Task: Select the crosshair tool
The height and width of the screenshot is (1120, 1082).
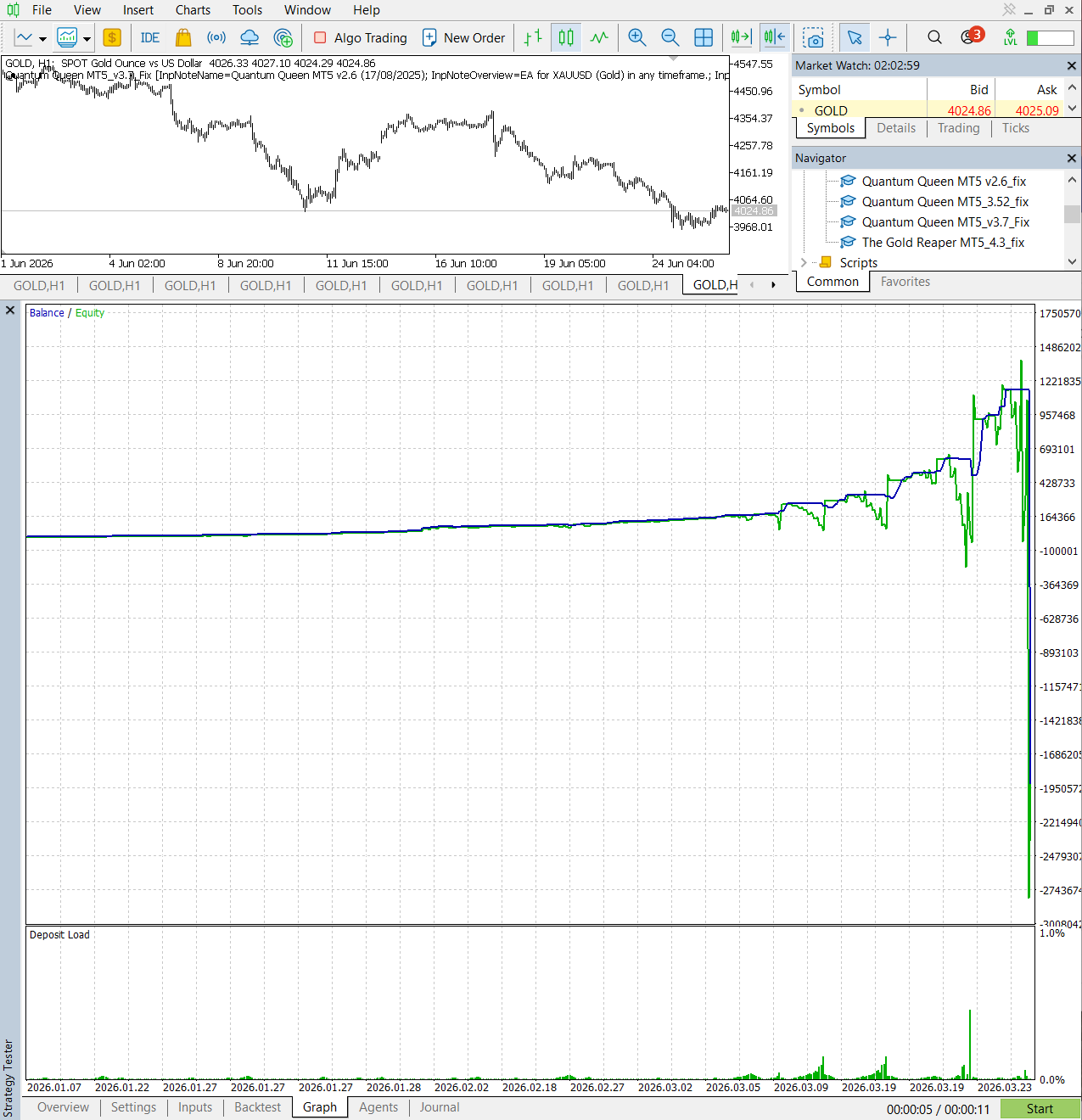Action: (888, 37)
